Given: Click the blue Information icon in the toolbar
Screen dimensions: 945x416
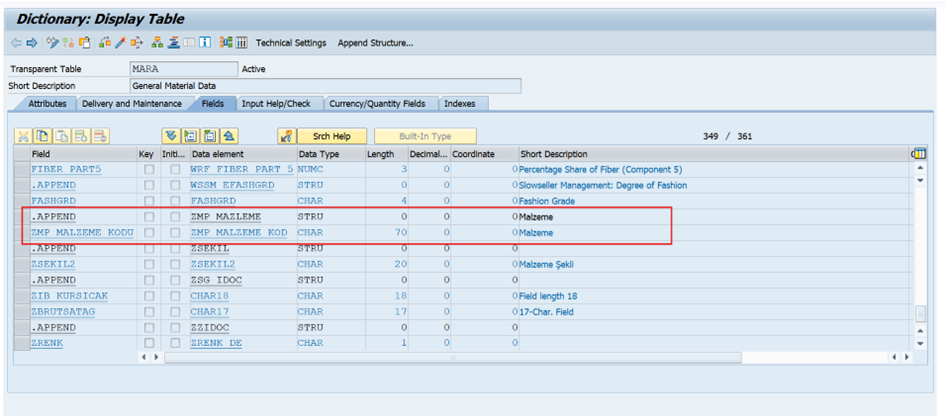Looking at the screenshot, I should [204, 43].
